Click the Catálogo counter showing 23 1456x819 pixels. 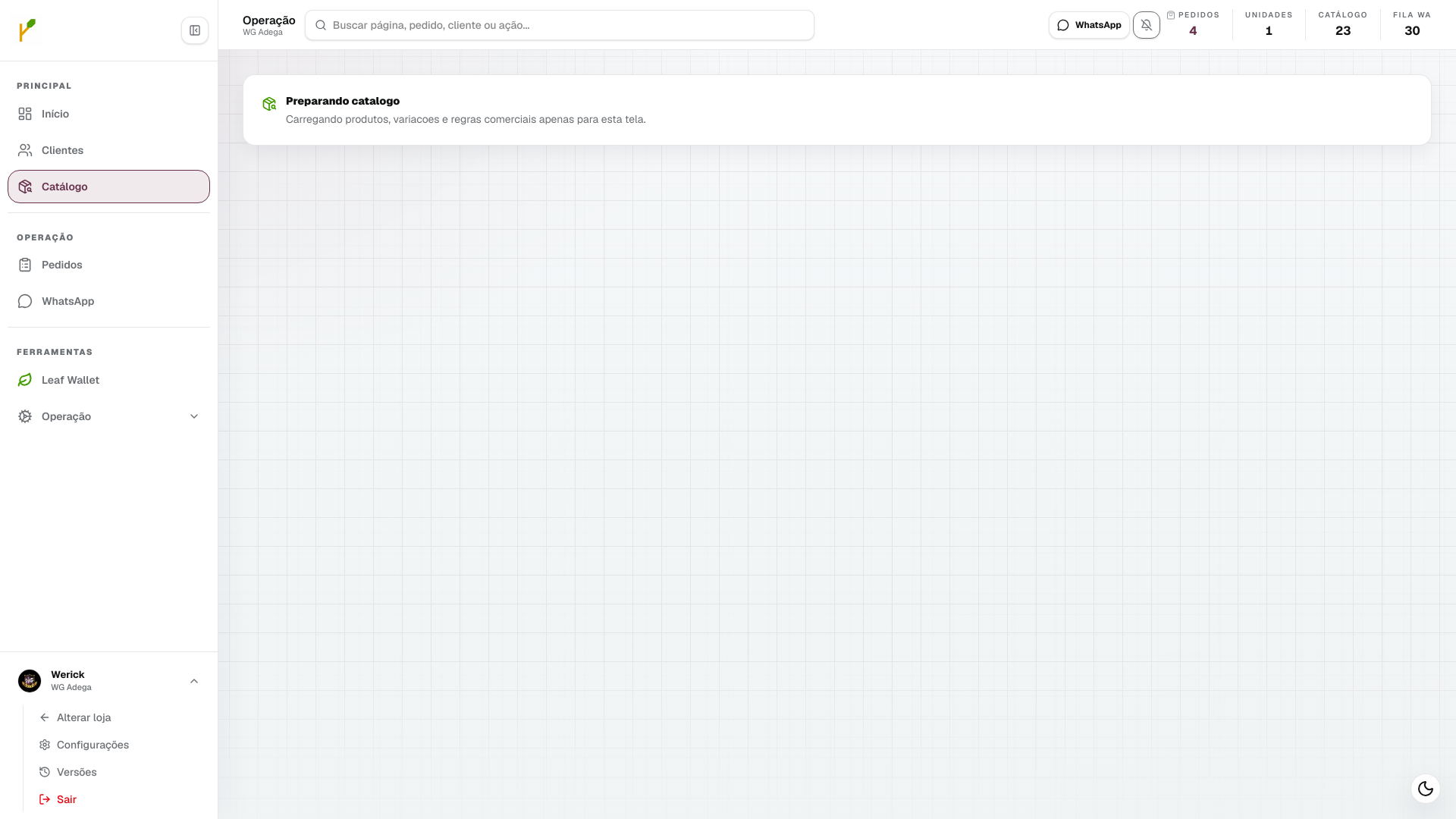[1343, 24]
